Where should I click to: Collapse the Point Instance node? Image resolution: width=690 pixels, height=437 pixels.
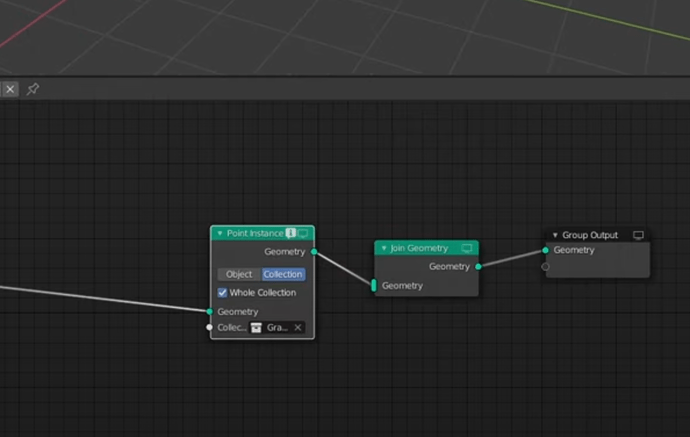[x=220, y=233]
